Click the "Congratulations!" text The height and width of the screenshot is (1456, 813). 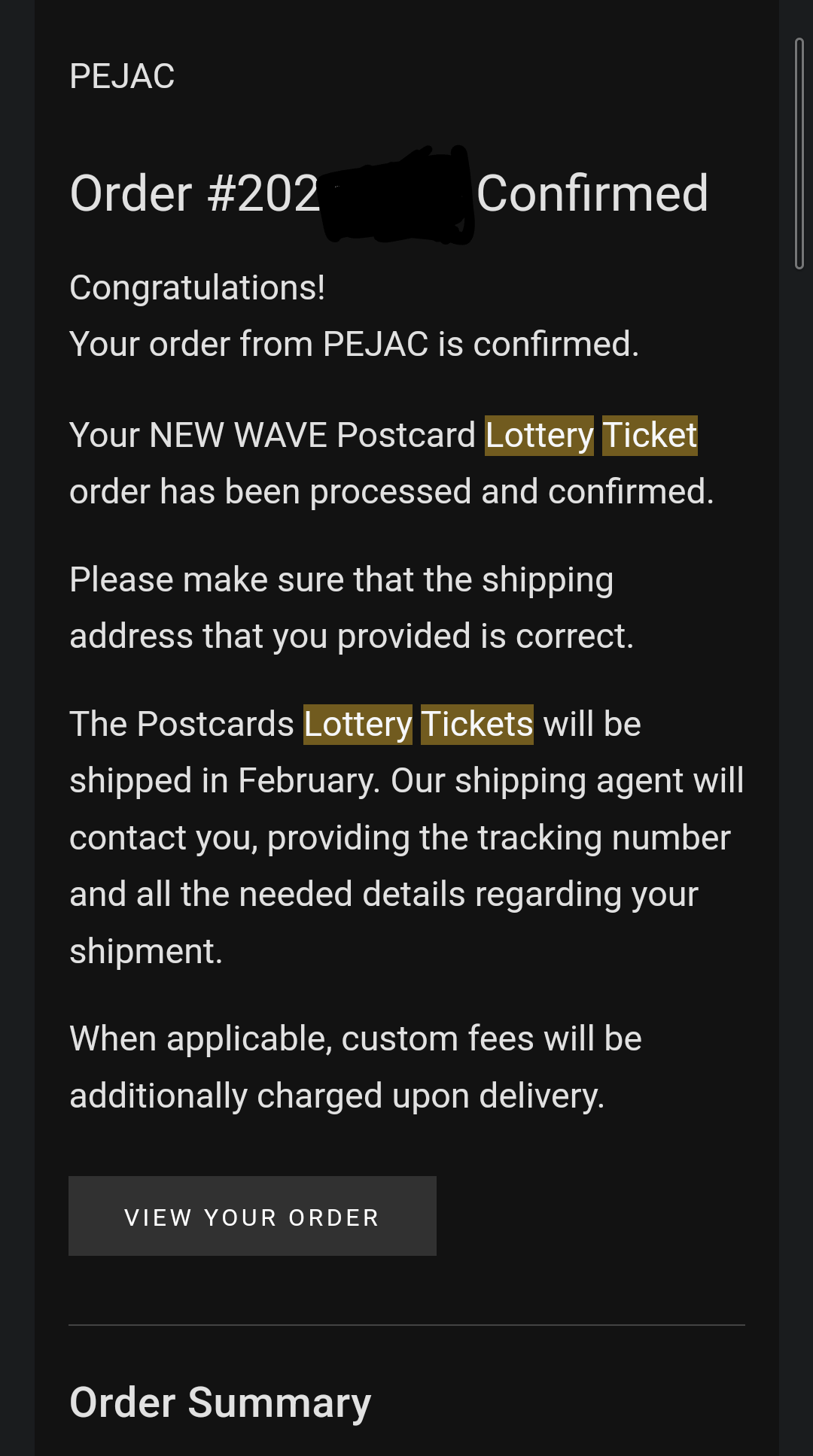pos(197,287)
